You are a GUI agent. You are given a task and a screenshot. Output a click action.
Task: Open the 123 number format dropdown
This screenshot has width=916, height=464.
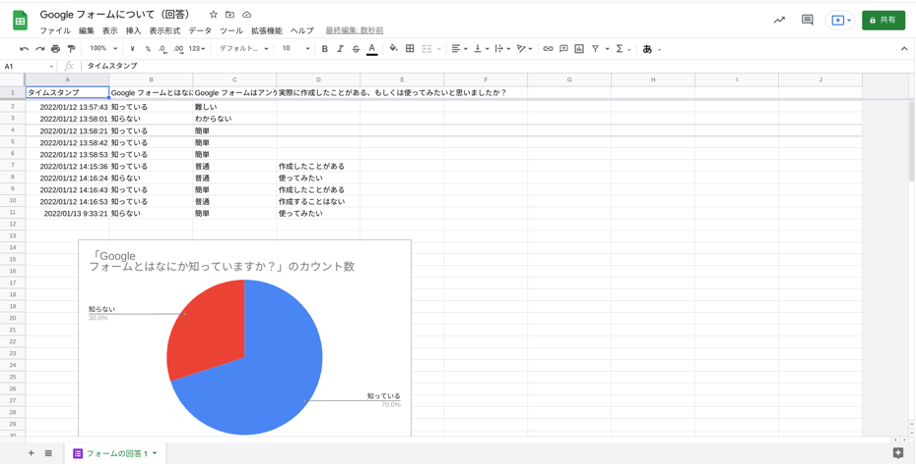coord(197,49)
